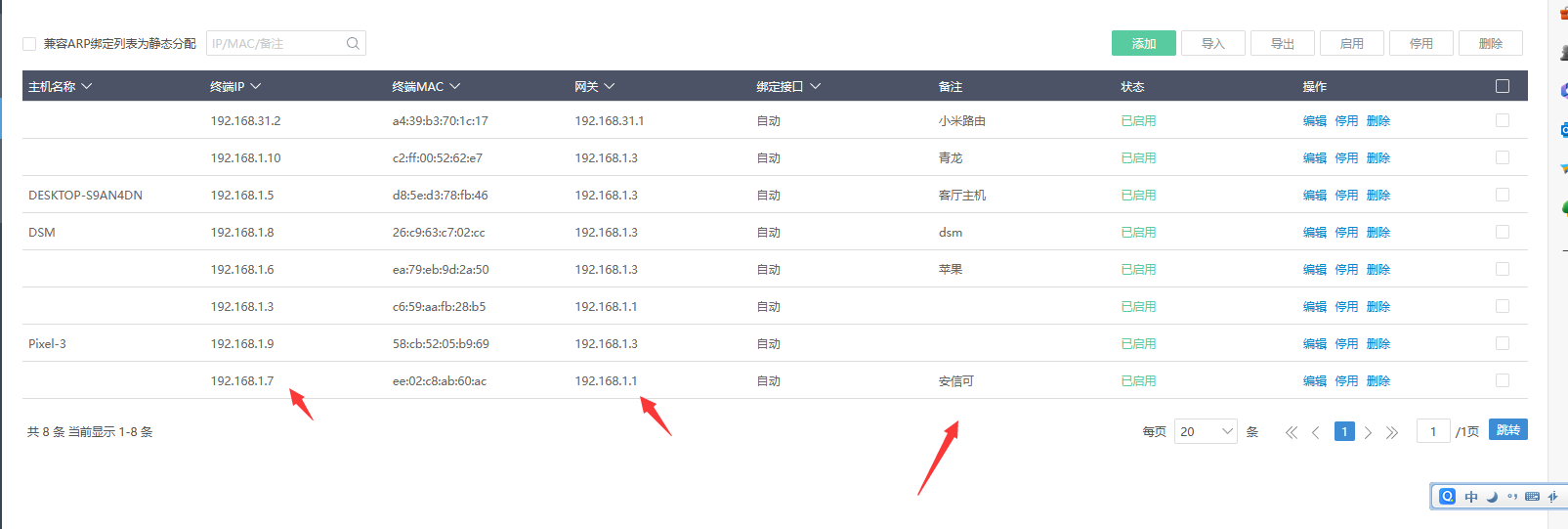Toggle half-moon full/half width icon in IME bar
This screenshot has width=1568, height=529.
[x=1492, y=497]
